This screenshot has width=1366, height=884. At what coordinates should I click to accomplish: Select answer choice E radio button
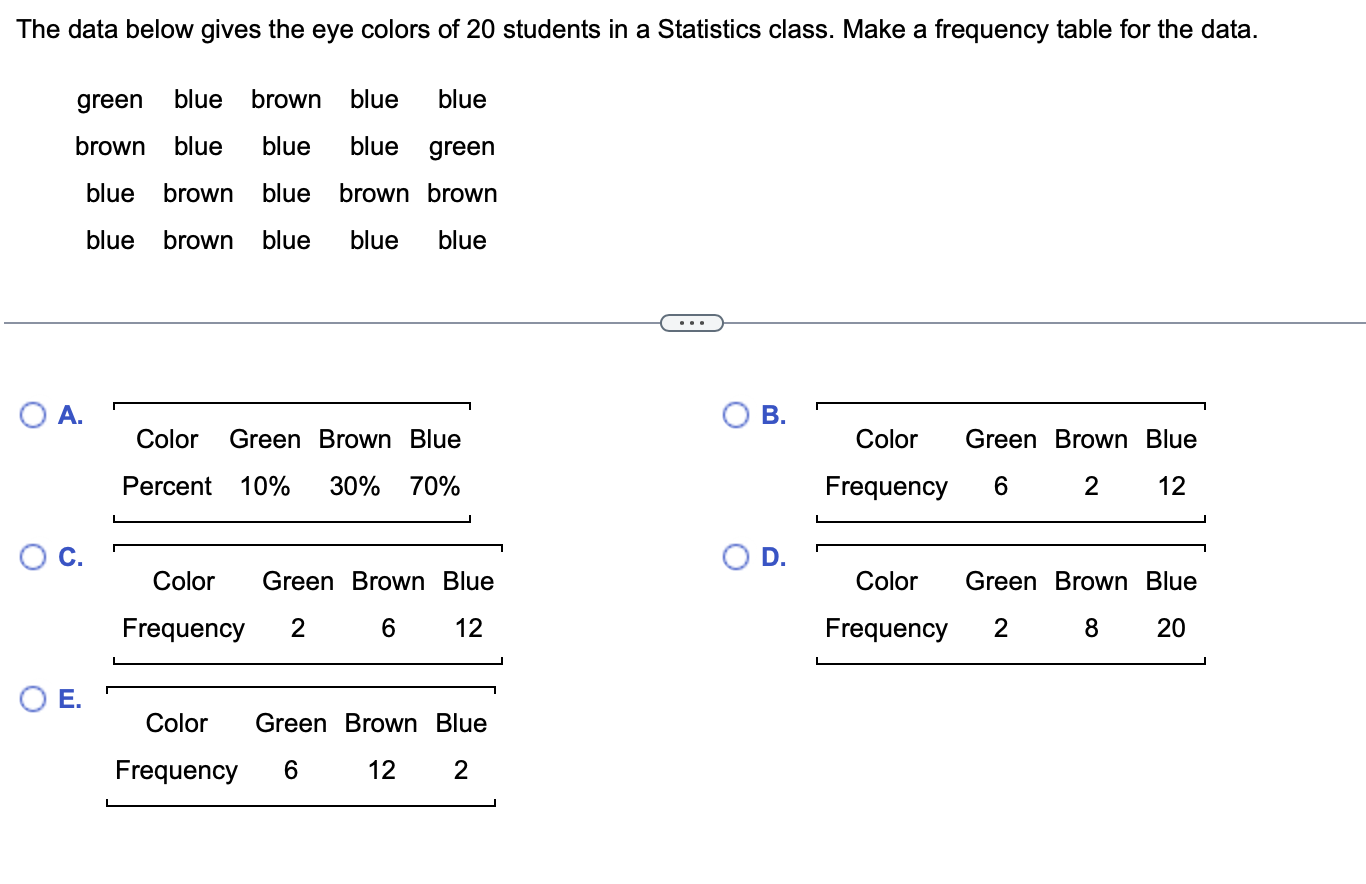point(33,699)
